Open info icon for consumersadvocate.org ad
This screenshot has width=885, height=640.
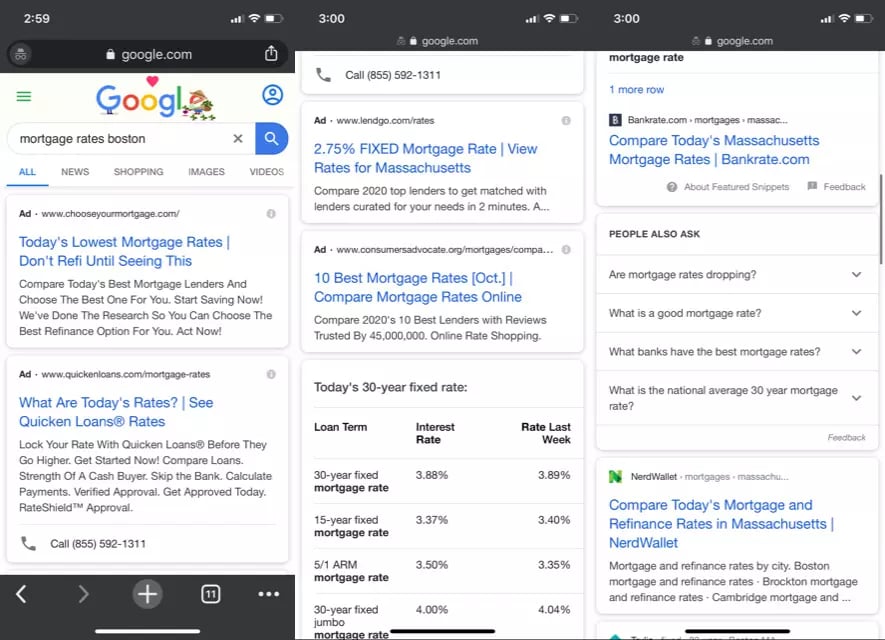[x=566, y=249]
